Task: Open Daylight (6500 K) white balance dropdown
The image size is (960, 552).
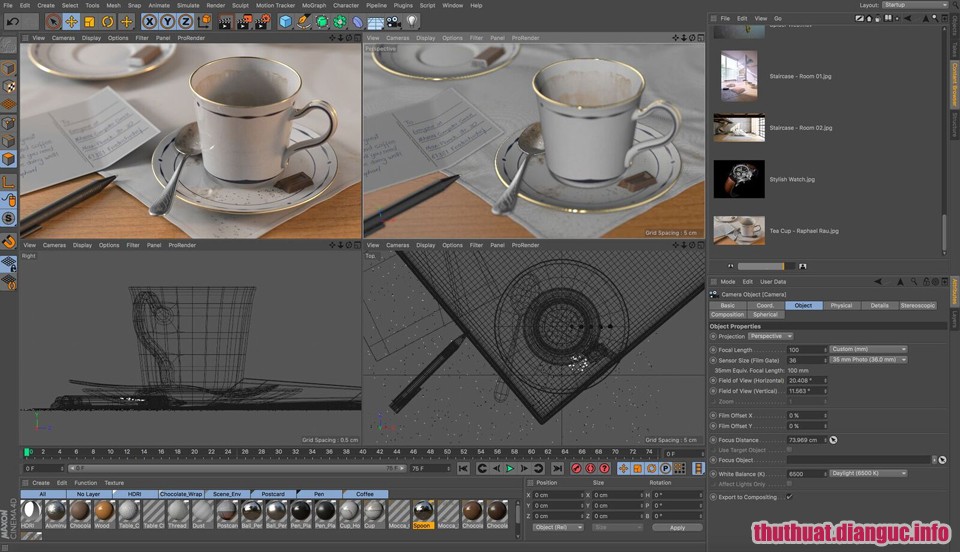Action: pos(868,474)
